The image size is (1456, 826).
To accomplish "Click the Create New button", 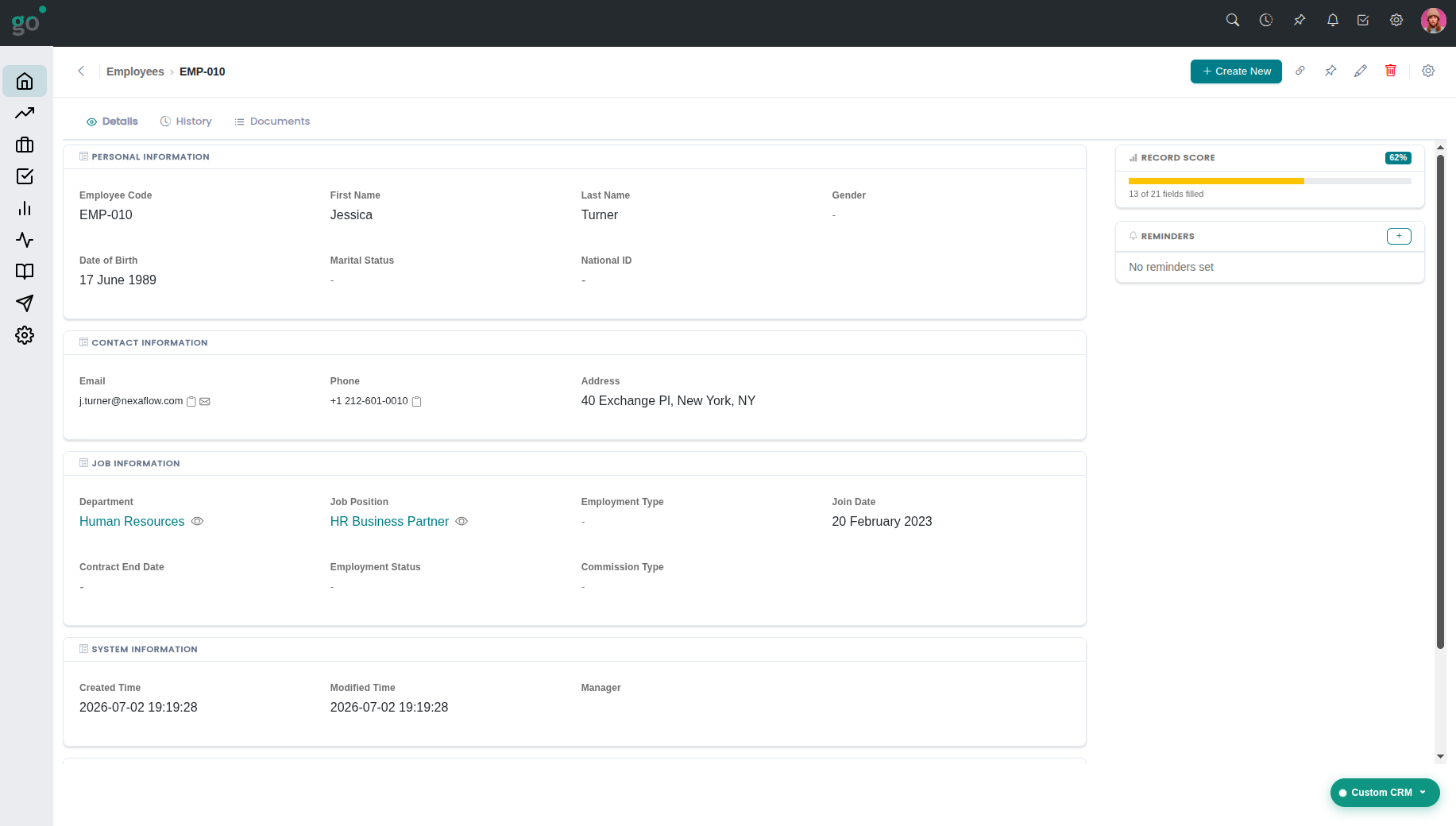I will coord(1236,71).
